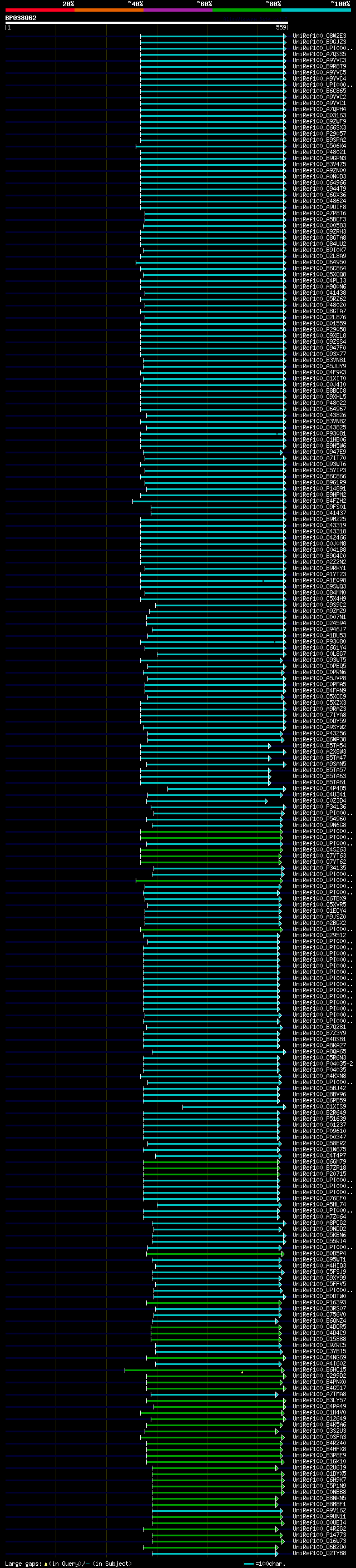Select hit UniRef100_B5TA54
The height and width of the screenshot is (1568, 356).
click(319, 746)
